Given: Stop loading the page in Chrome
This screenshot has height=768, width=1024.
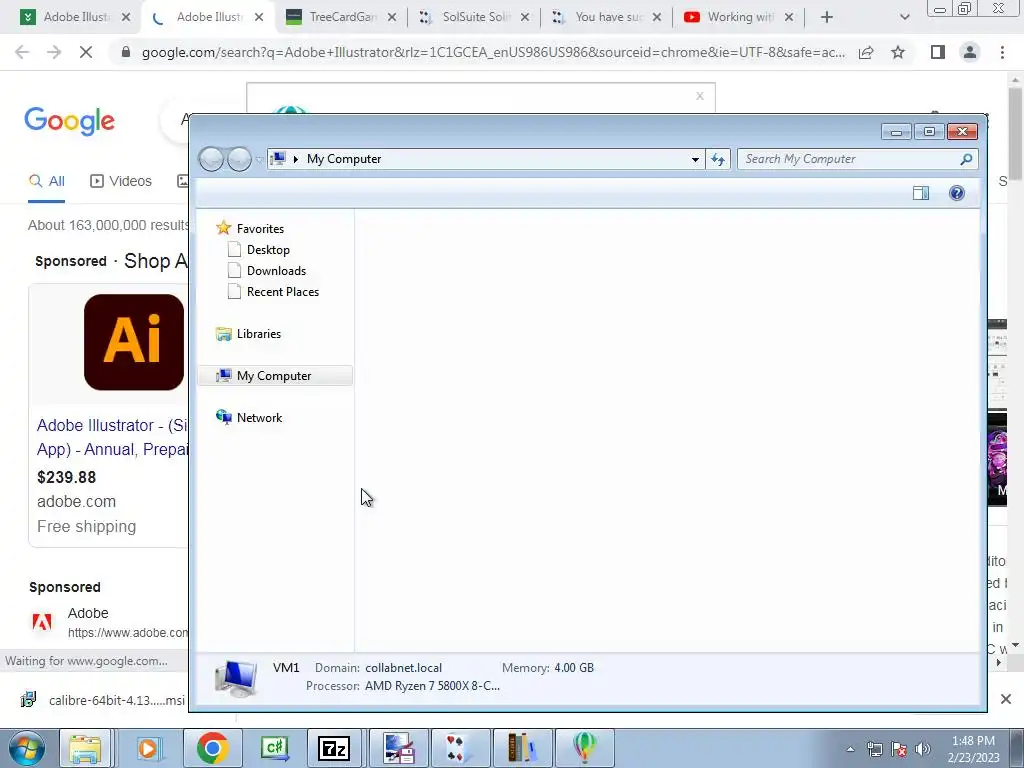Looking at the screenshot, I should click(x=86, y=52).
